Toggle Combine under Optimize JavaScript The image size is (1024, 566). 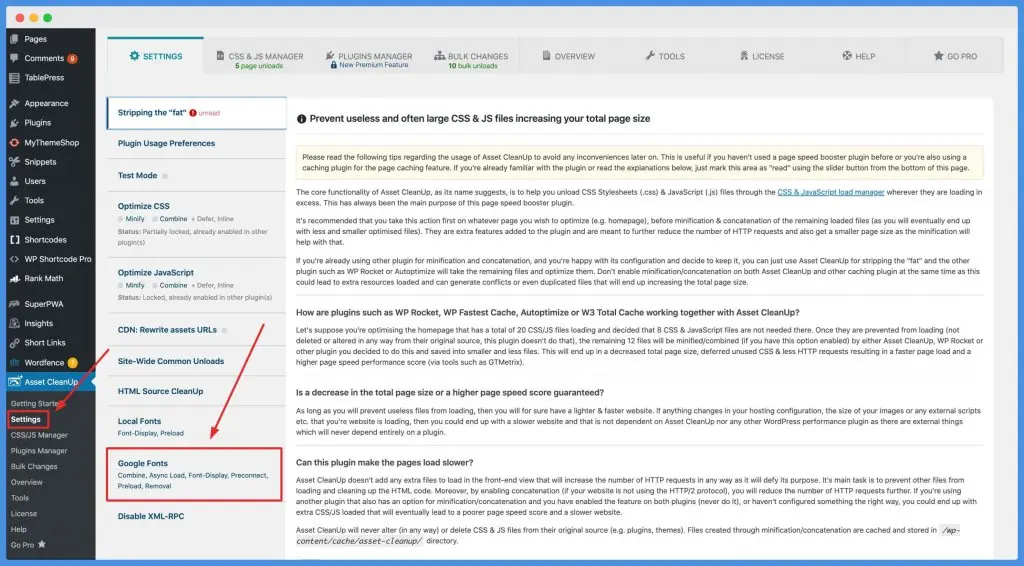[x=155, y=285]
